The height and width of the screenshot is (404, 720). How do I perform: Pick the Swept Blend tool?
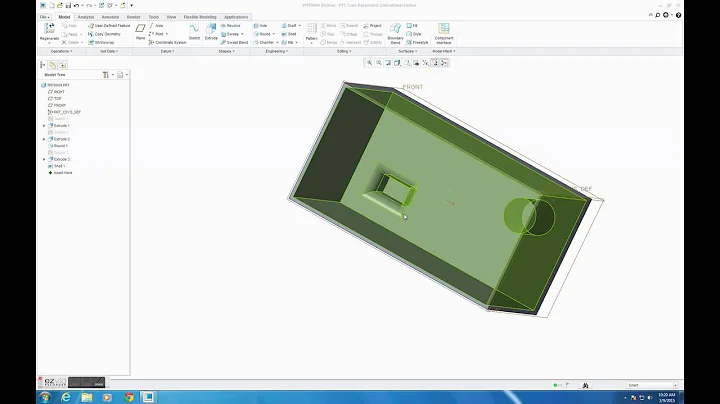point(234,42)
